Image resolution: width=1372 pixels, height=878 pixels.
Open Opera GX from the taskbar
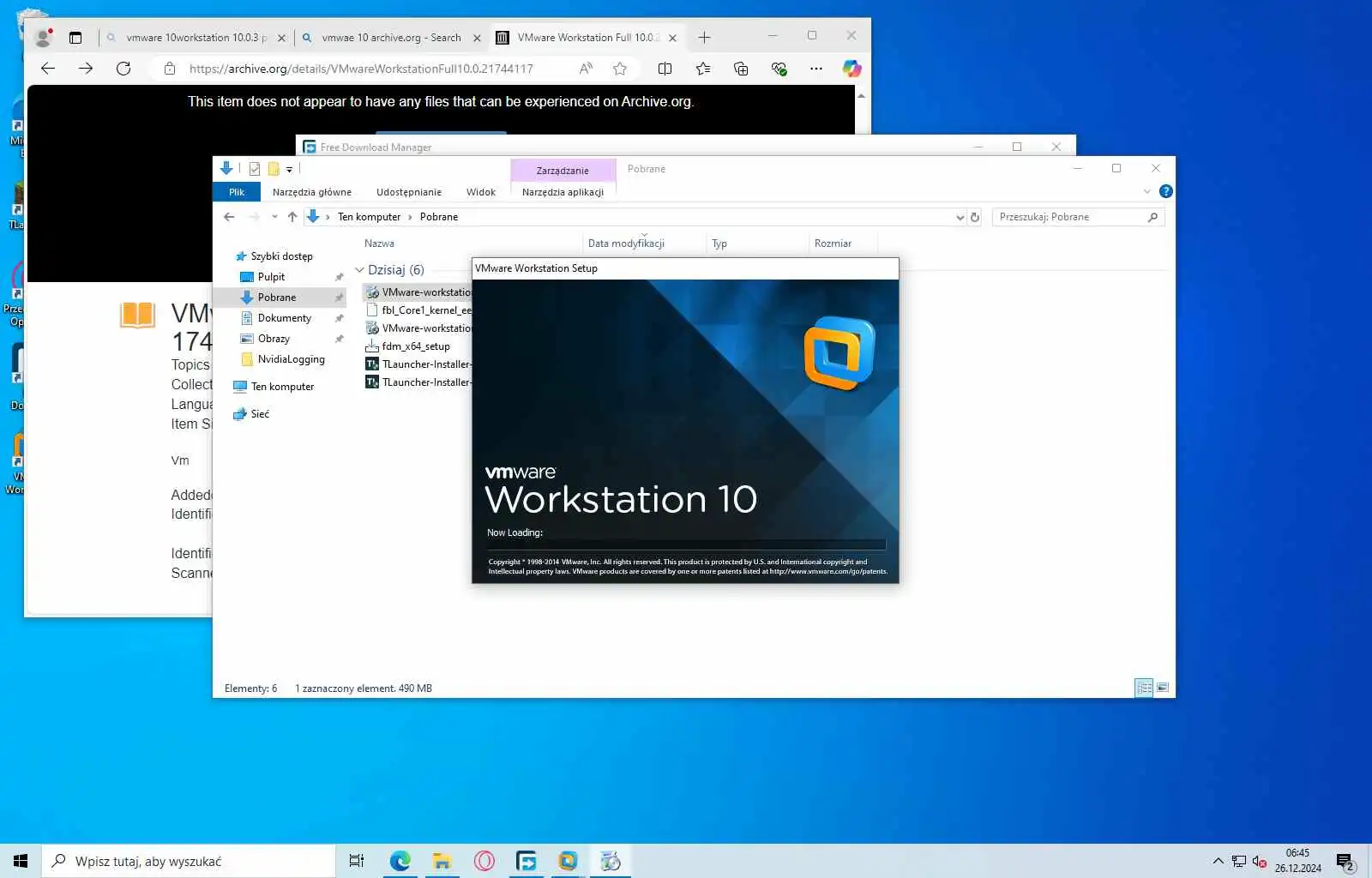pos(484,861)
